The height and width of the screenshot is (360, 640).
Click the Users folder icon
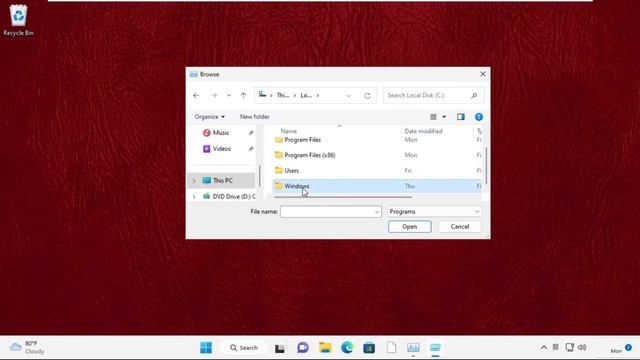point(279,171)
